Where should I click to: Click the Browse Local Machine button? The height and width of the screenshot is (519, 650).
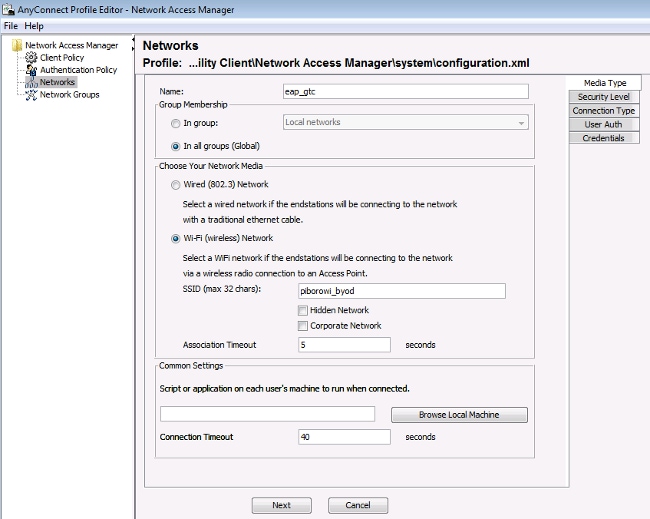pos(459,415)
